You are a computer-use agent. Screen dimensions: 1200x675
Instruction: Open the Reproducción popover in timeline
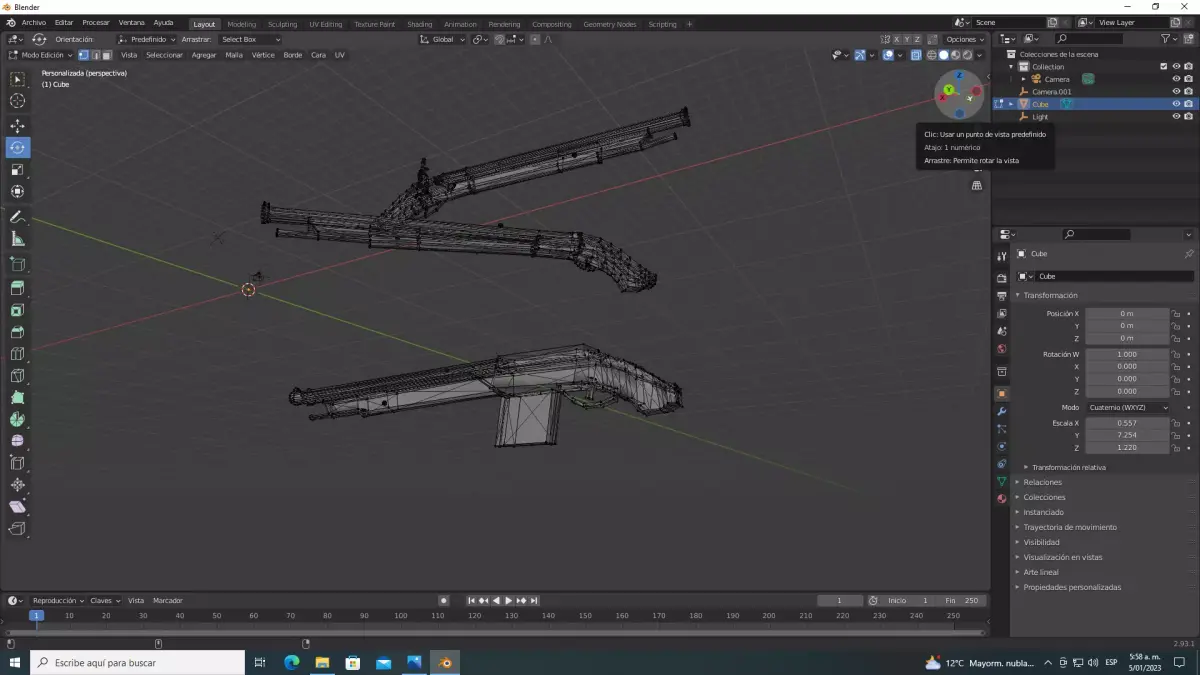pos(56,600)
